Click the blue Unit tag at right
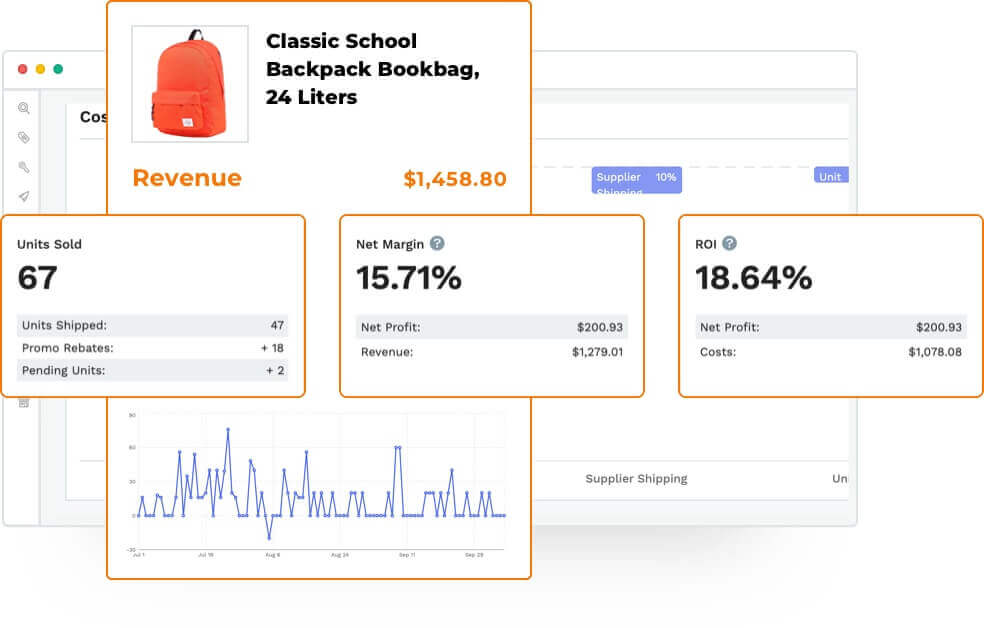This screenshot has width=984, height=628. point(831,175)
